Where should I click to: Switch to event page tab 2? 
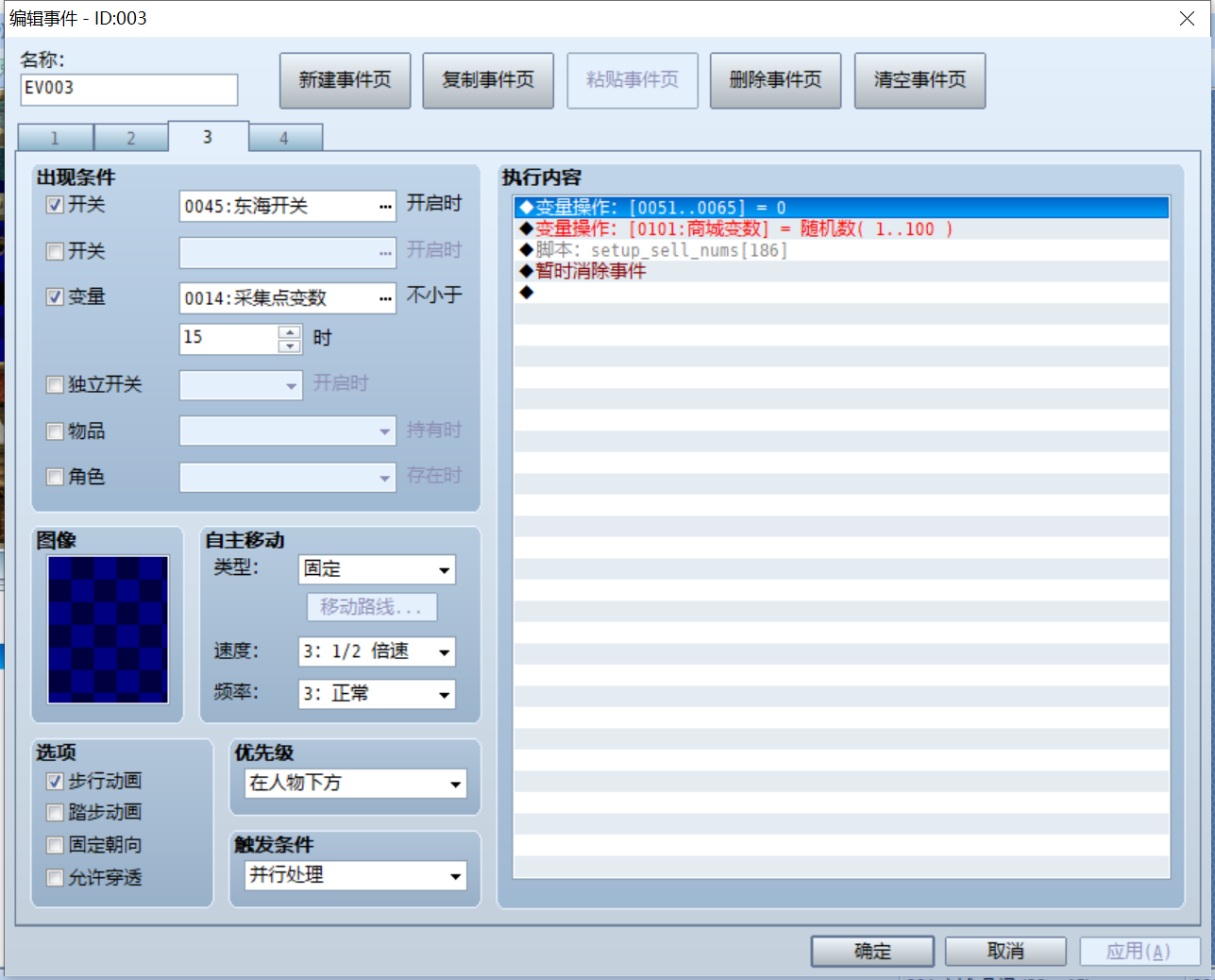[131, 138]
